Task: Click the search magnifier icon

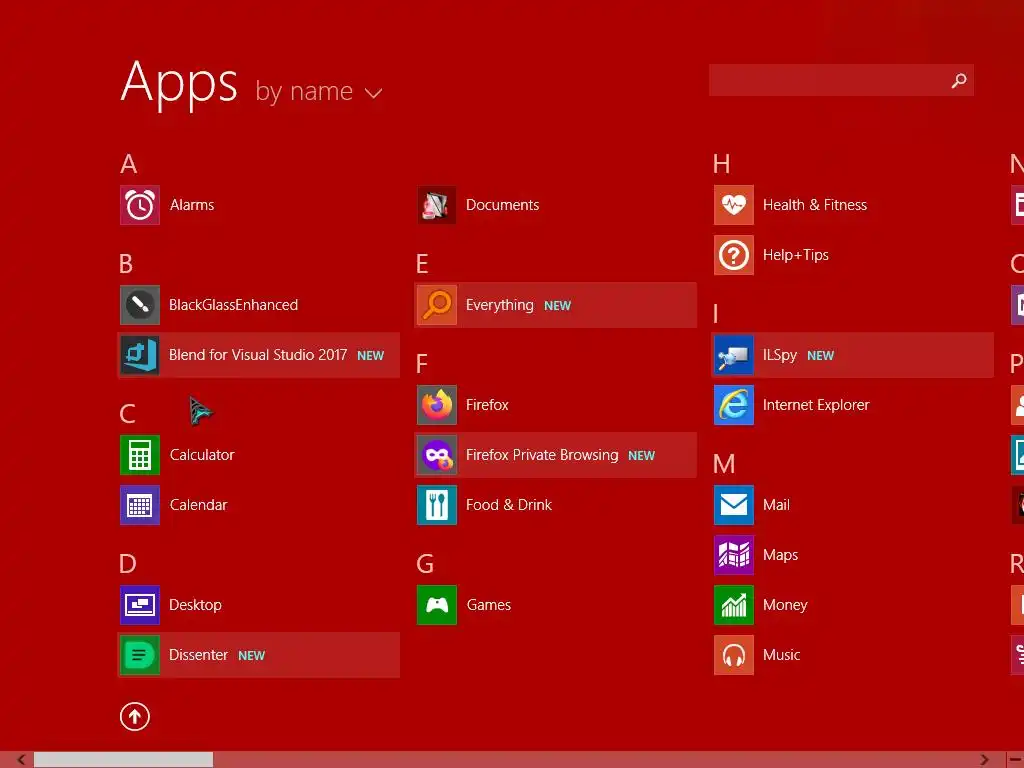Action: 959,80
